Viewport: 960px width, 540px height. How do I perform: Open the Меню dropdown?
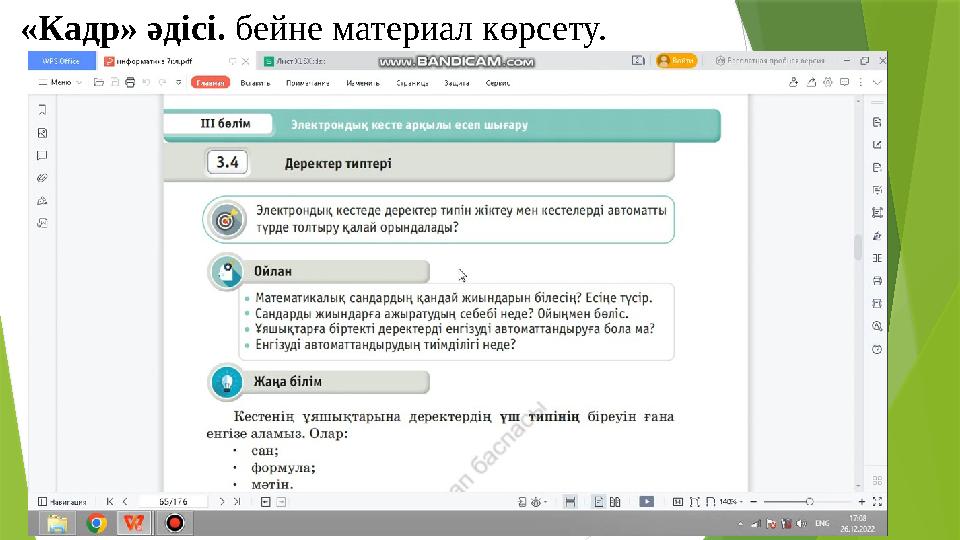(x=60, y=82)
